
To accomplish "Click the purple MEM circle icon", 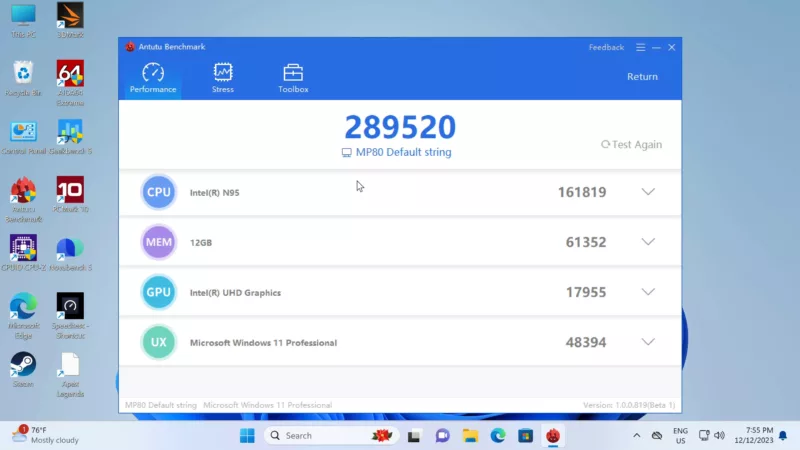I will tap(159, 242).
